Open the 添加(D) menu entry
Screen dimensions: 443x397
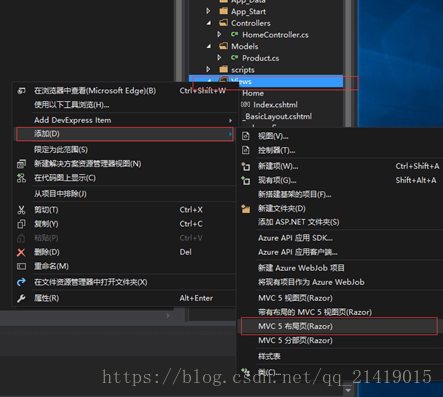(x=124, y=134)
